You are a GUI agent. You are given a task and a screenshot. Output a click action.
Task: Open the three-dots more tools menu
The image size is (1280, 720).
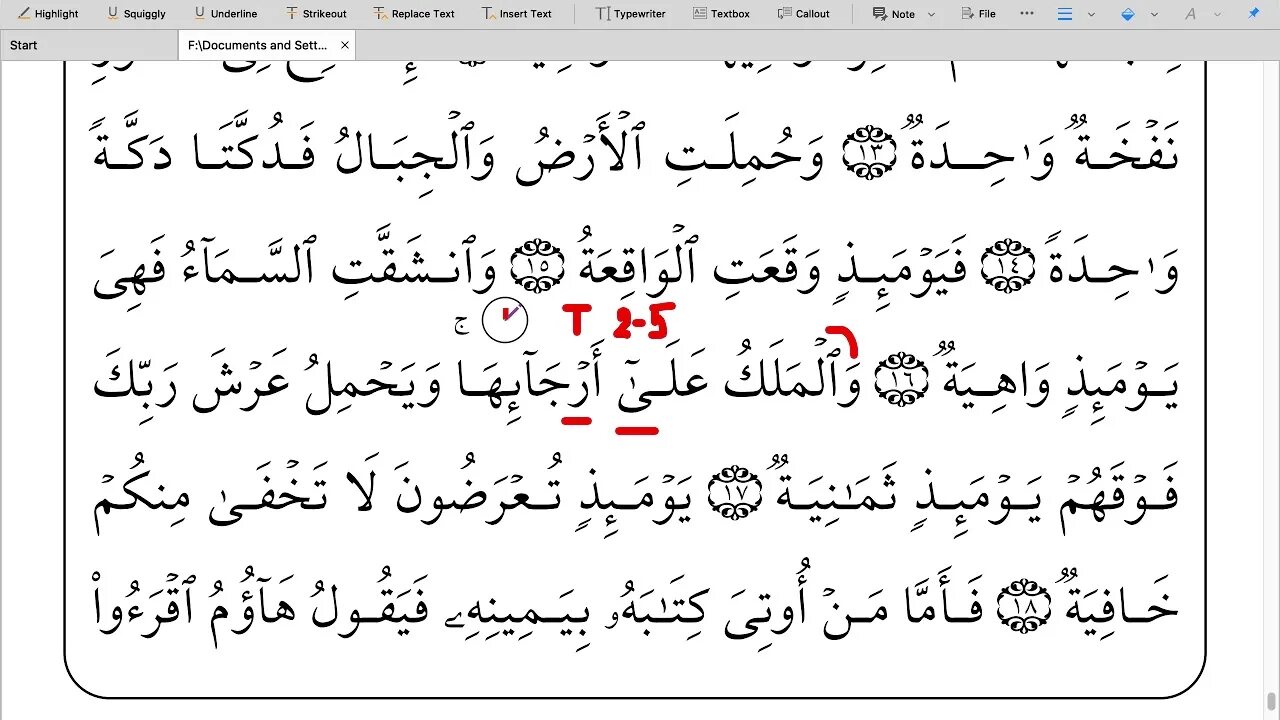(1027, 14)
